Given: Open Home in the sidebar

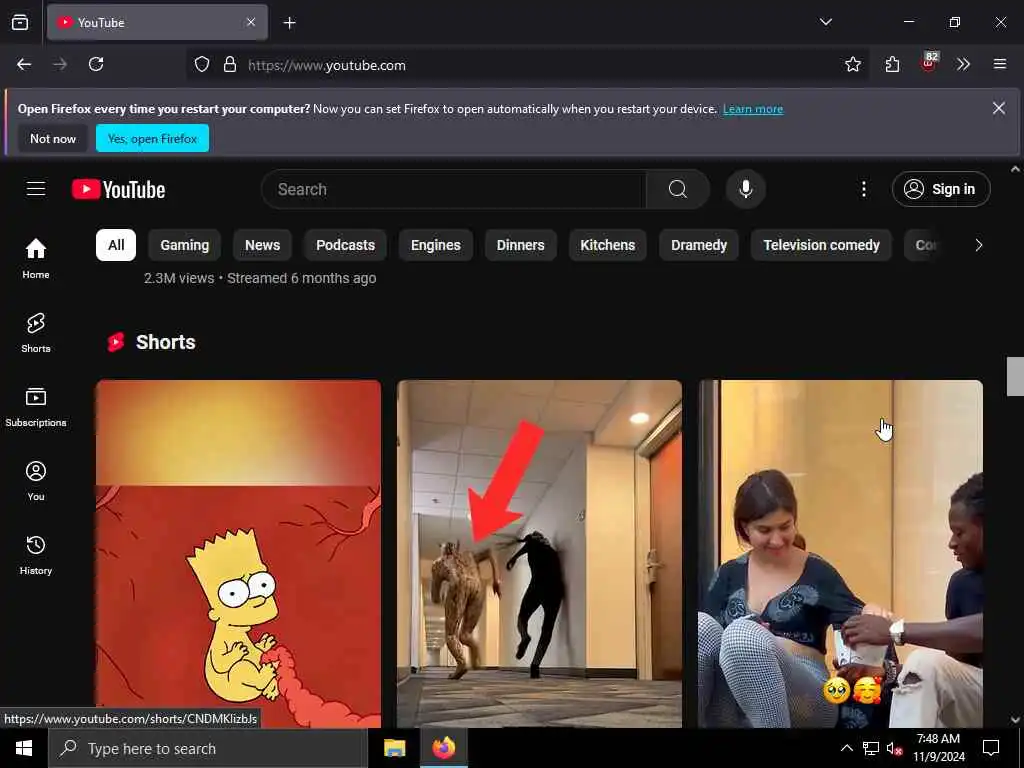Looking at the screenshot, I should click(36, 259).
